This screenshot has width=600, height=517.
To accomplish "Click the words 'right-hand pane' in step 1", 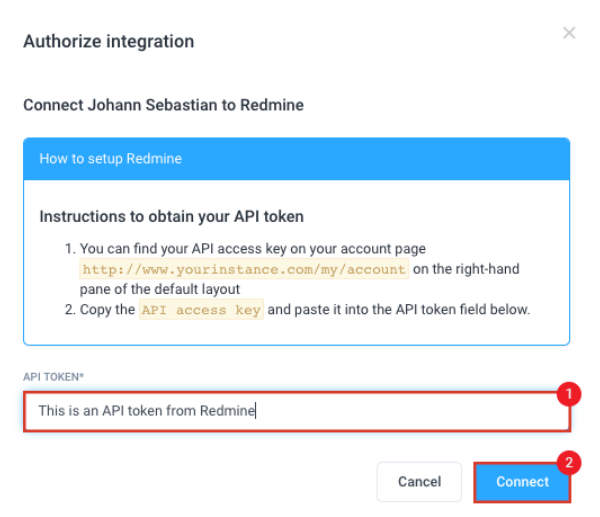I will pos(474,269).
